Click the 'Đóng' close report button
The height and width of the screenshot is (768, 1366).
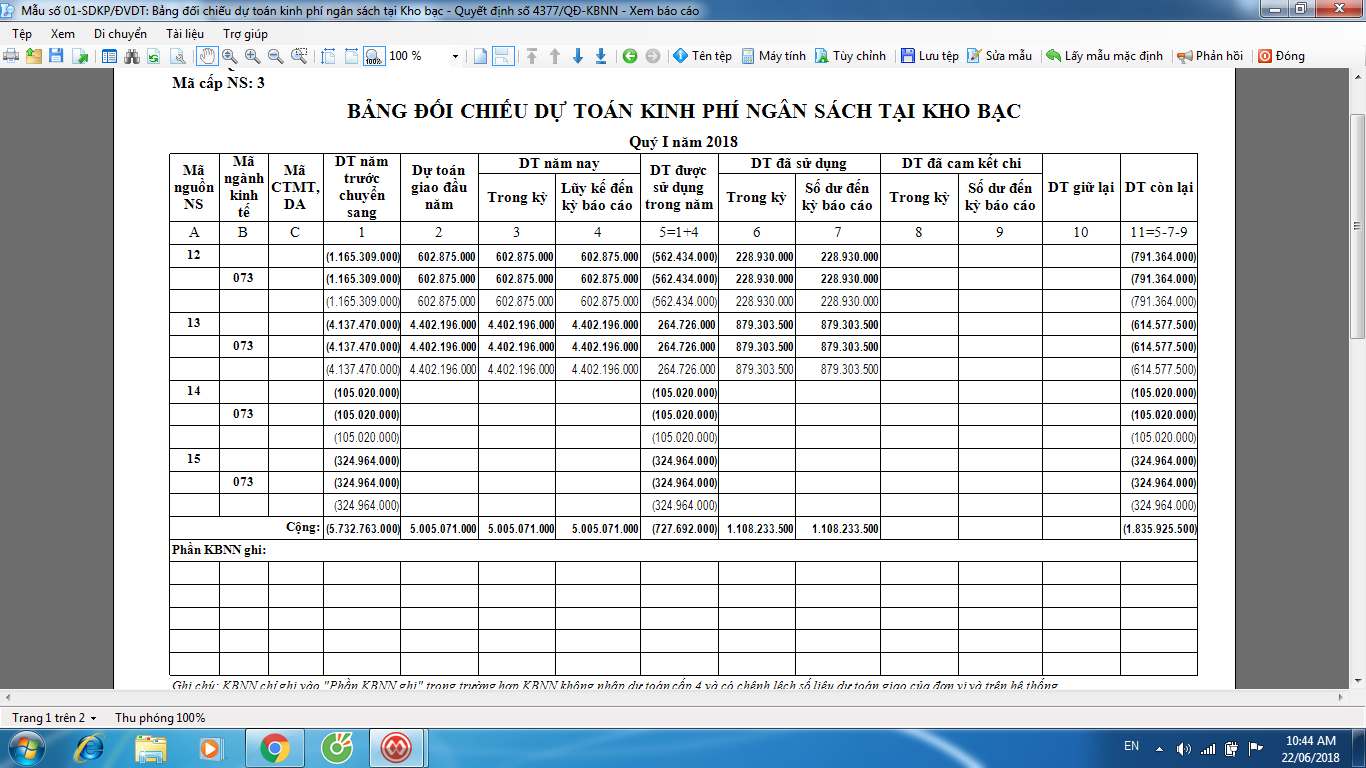1281,56
